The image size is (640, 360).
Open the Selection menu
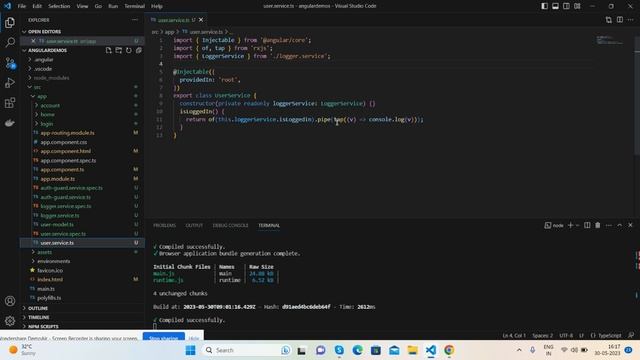(x=59, y=6)
